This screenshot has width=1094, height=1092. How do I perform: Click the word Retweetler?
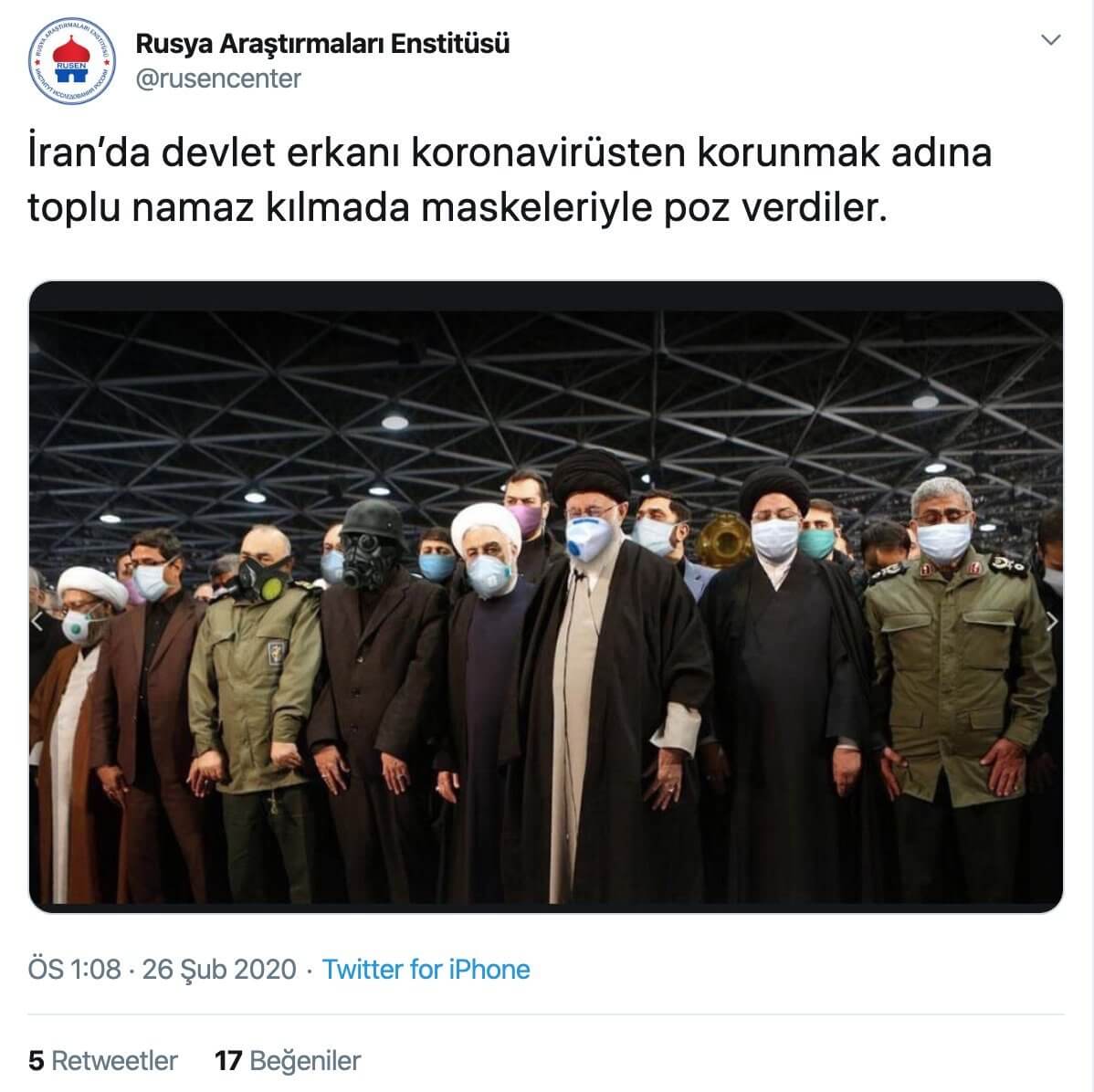(114, 1061)
